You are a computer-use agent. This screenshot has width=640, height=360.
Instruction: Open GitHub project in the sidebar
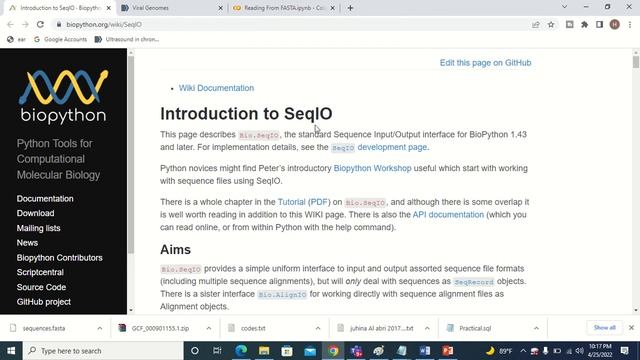44,302
